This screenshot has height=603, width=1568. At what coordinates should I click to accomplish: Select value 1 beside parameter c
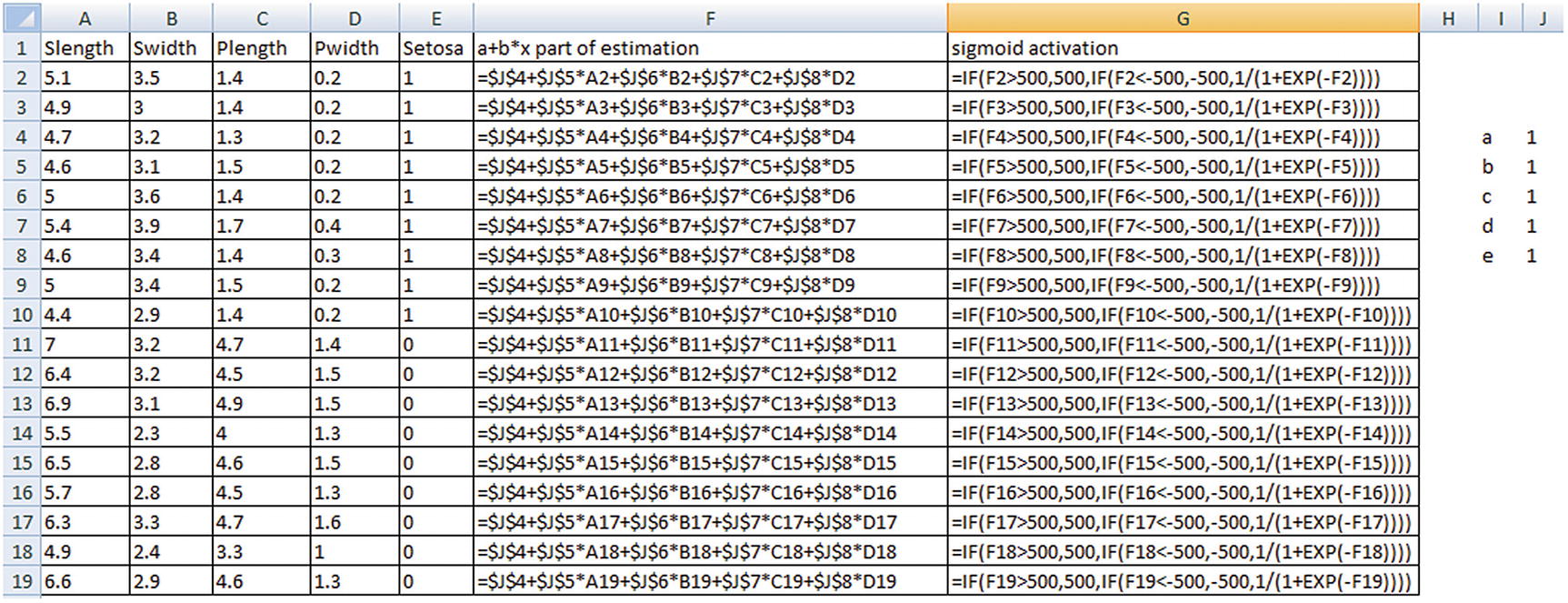(x=1532, y=196)
